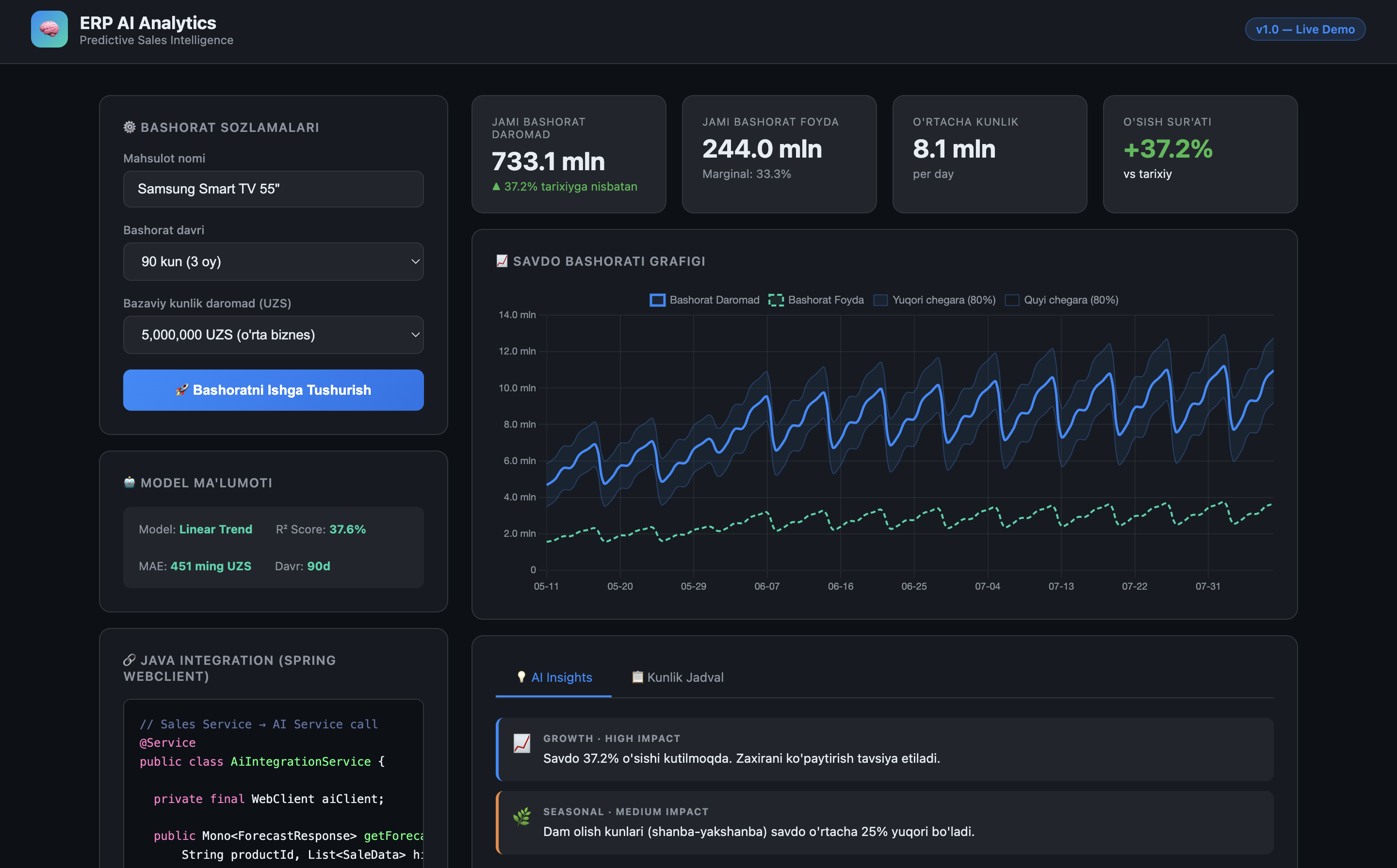This screenshot has height=868, width=1397.
Task: Click the Mahsulot nomi input field
Action: click(x=273, y=189)
